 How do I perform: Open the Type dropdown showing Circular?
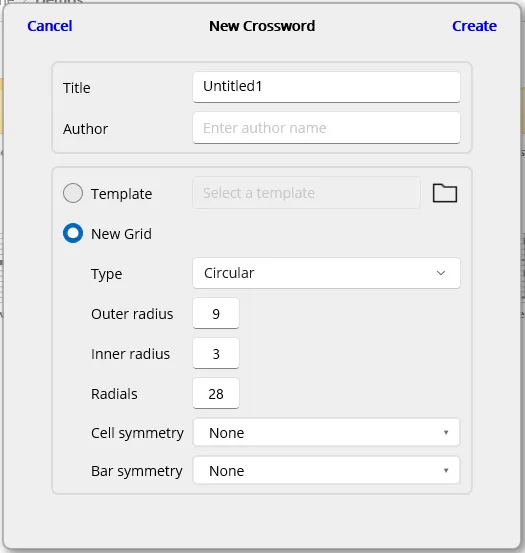tap(326, 273)
